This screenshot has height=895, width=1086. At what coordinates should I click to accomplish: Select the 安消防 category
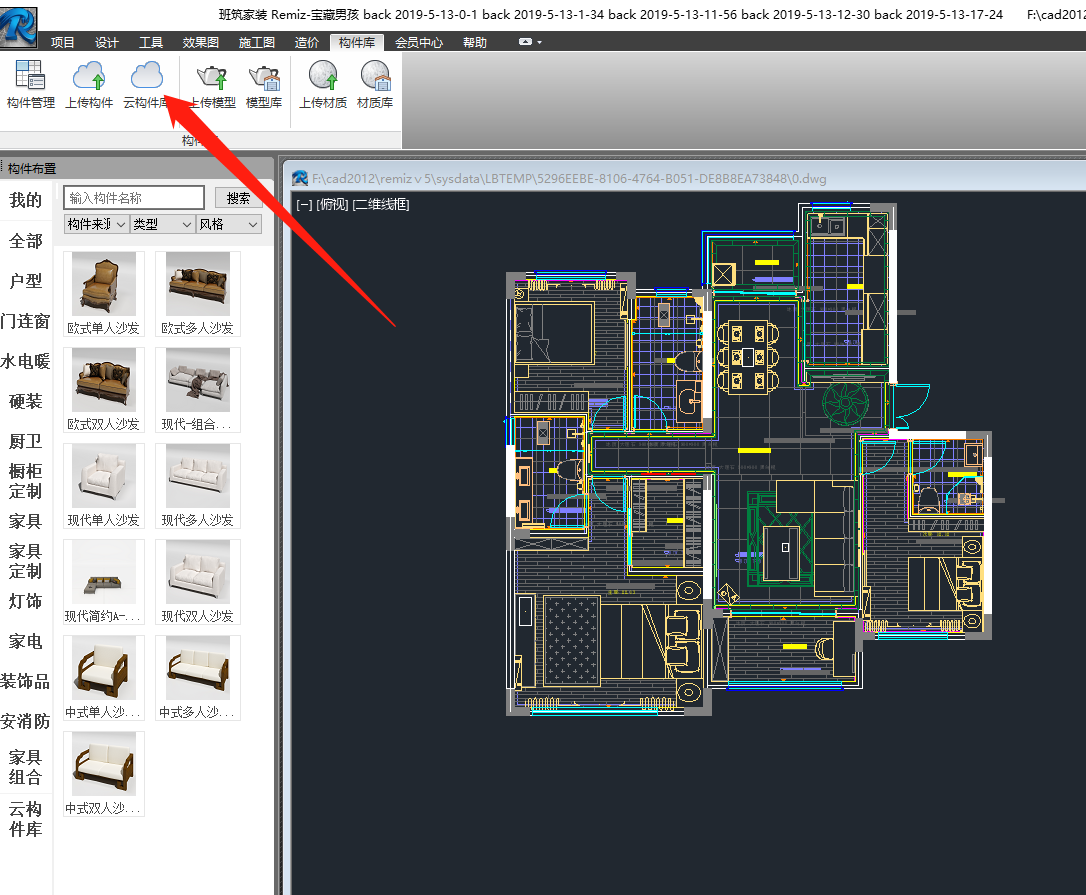26,722
